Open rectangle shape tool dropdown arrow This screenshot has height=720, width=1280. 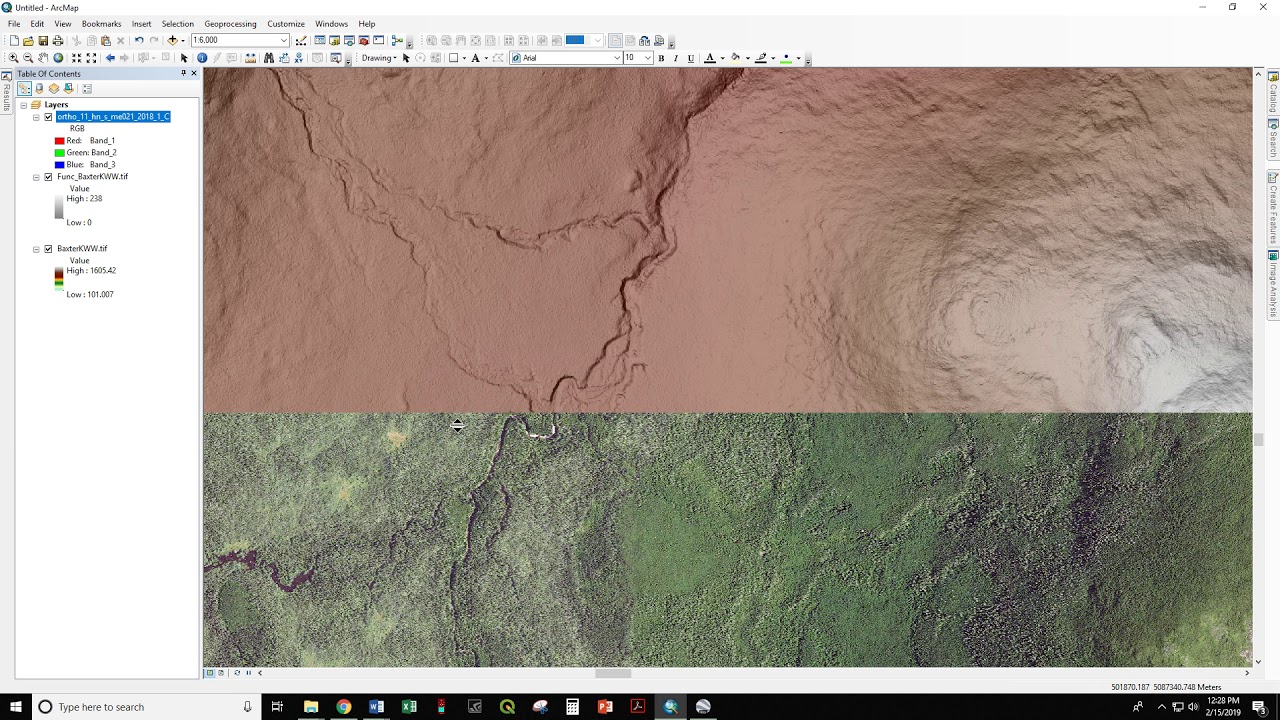tap(464, 58)
